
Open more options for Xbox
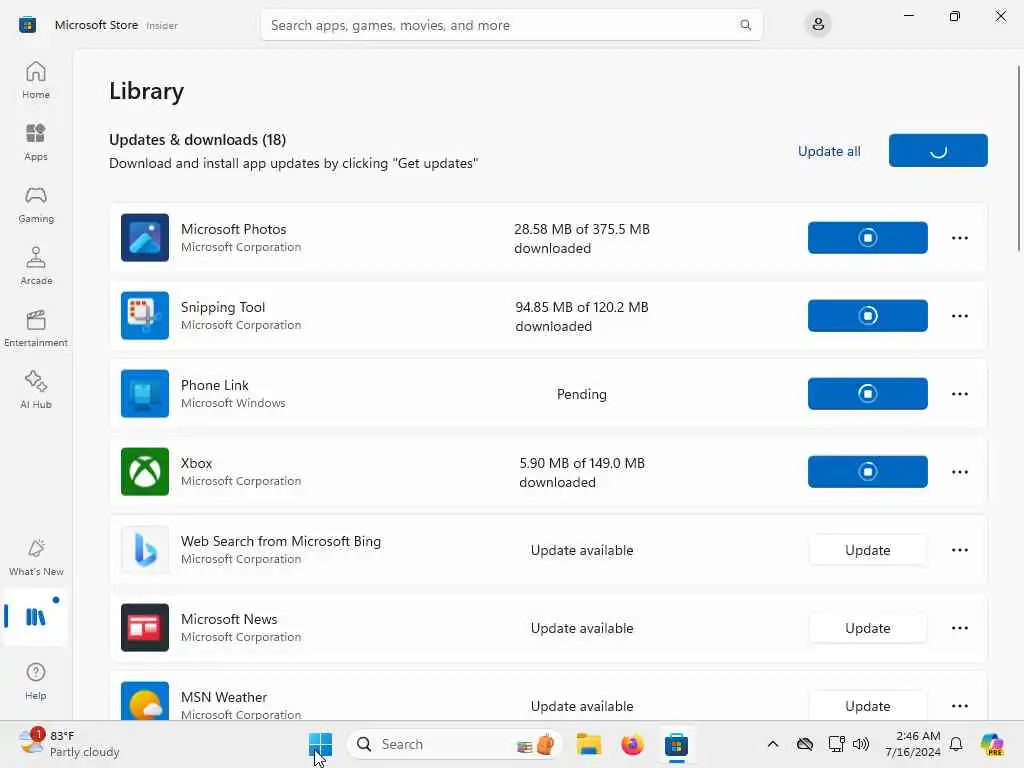tap(959, 472)
